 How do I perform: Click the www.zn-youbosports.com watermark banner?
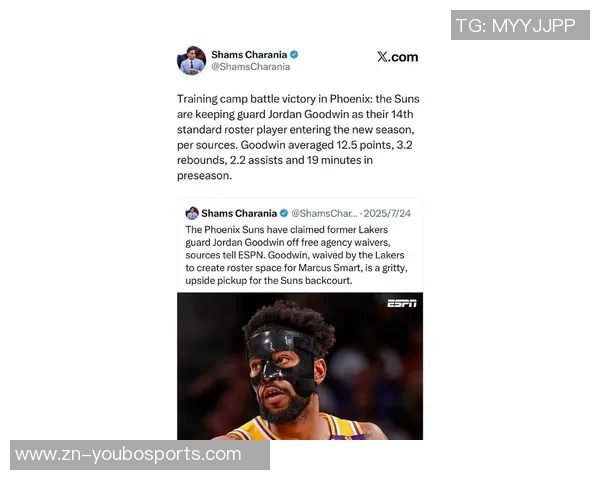(140, 455)
